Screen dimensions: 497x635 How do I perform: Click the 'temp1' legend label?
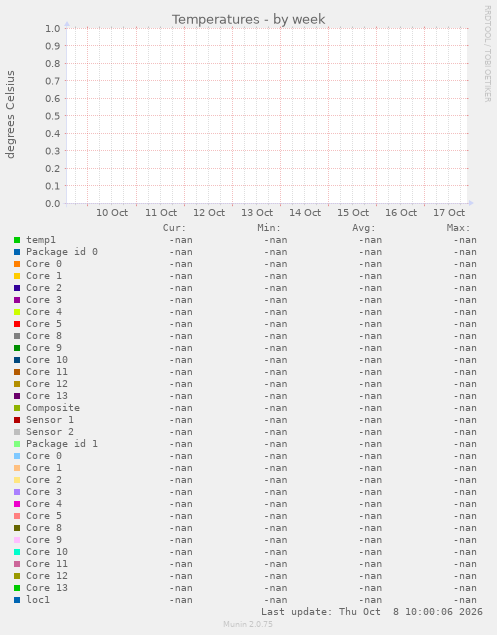click(41, 240)
